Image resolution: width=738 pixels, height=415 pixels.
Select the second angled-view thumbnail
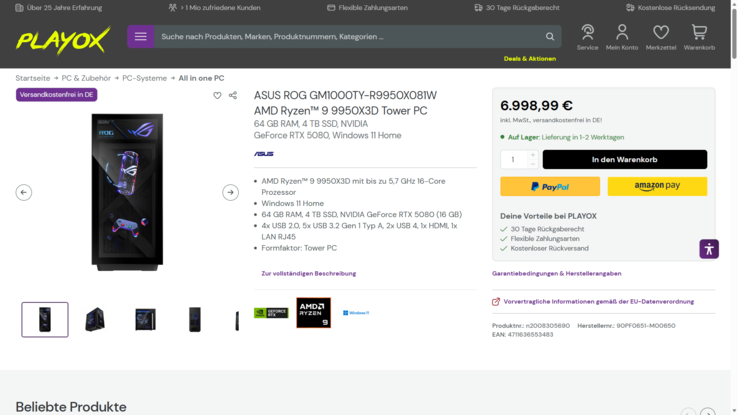click(x=95, y=319)
